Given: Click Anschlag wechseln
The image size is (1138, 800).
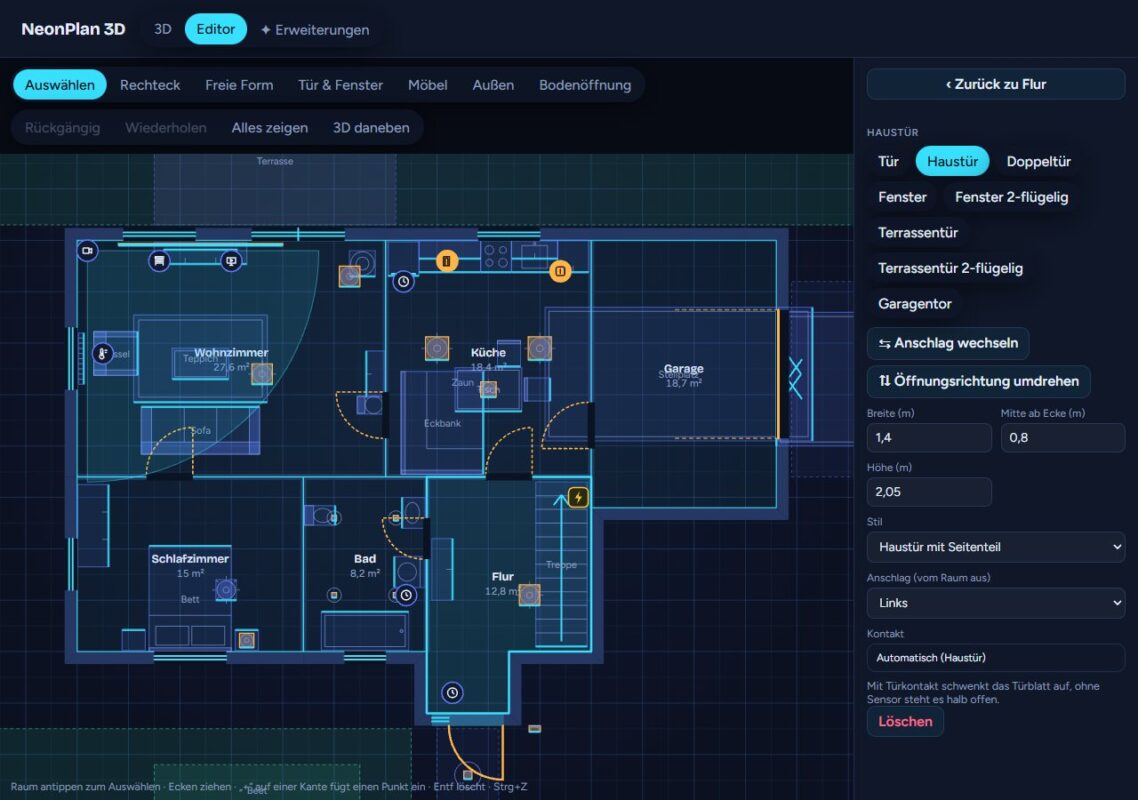Looking at the screenshot, I should tap(948, 343).
